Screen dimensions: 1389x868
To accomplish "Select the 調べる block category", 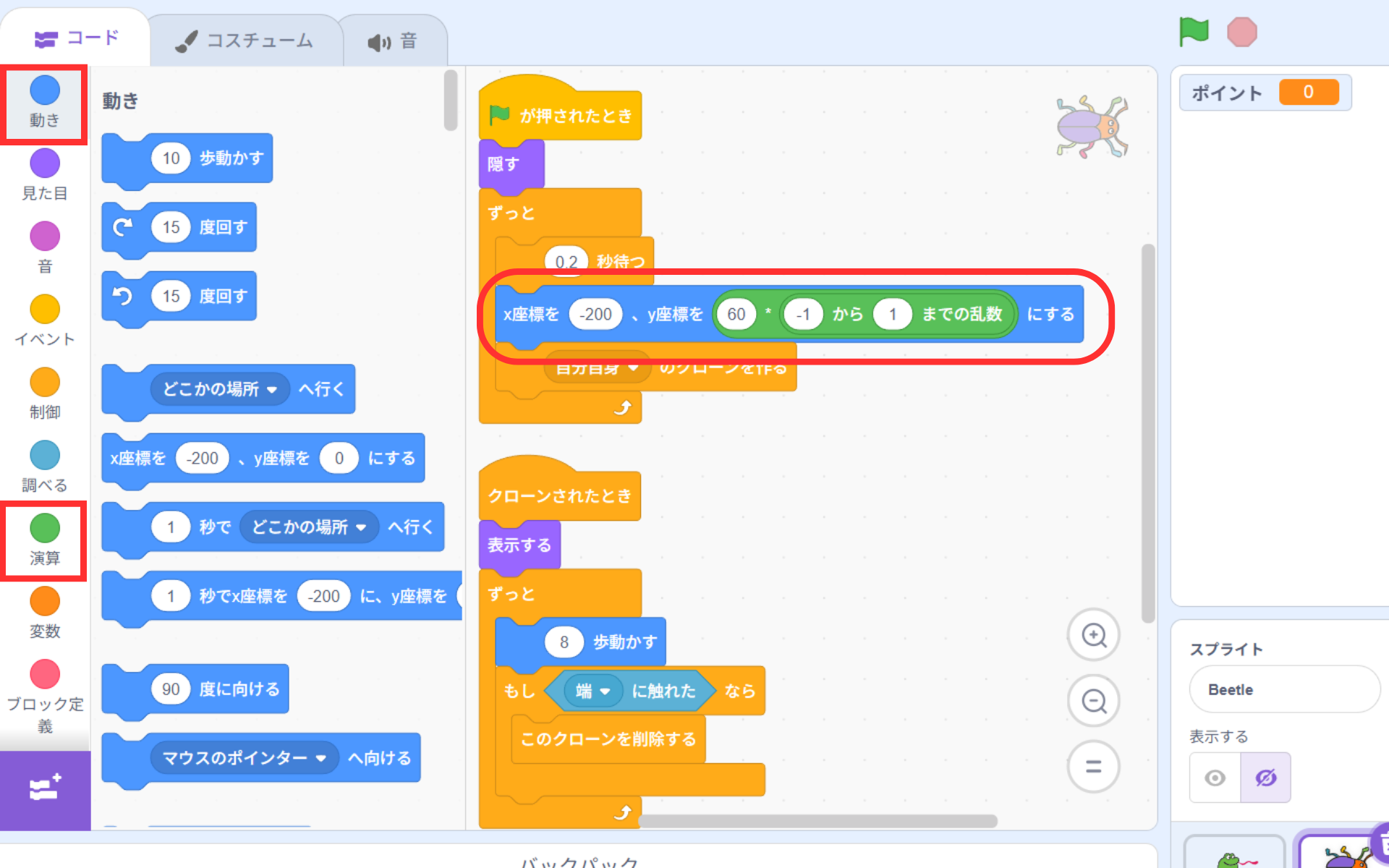I will [x=45, y=467].
